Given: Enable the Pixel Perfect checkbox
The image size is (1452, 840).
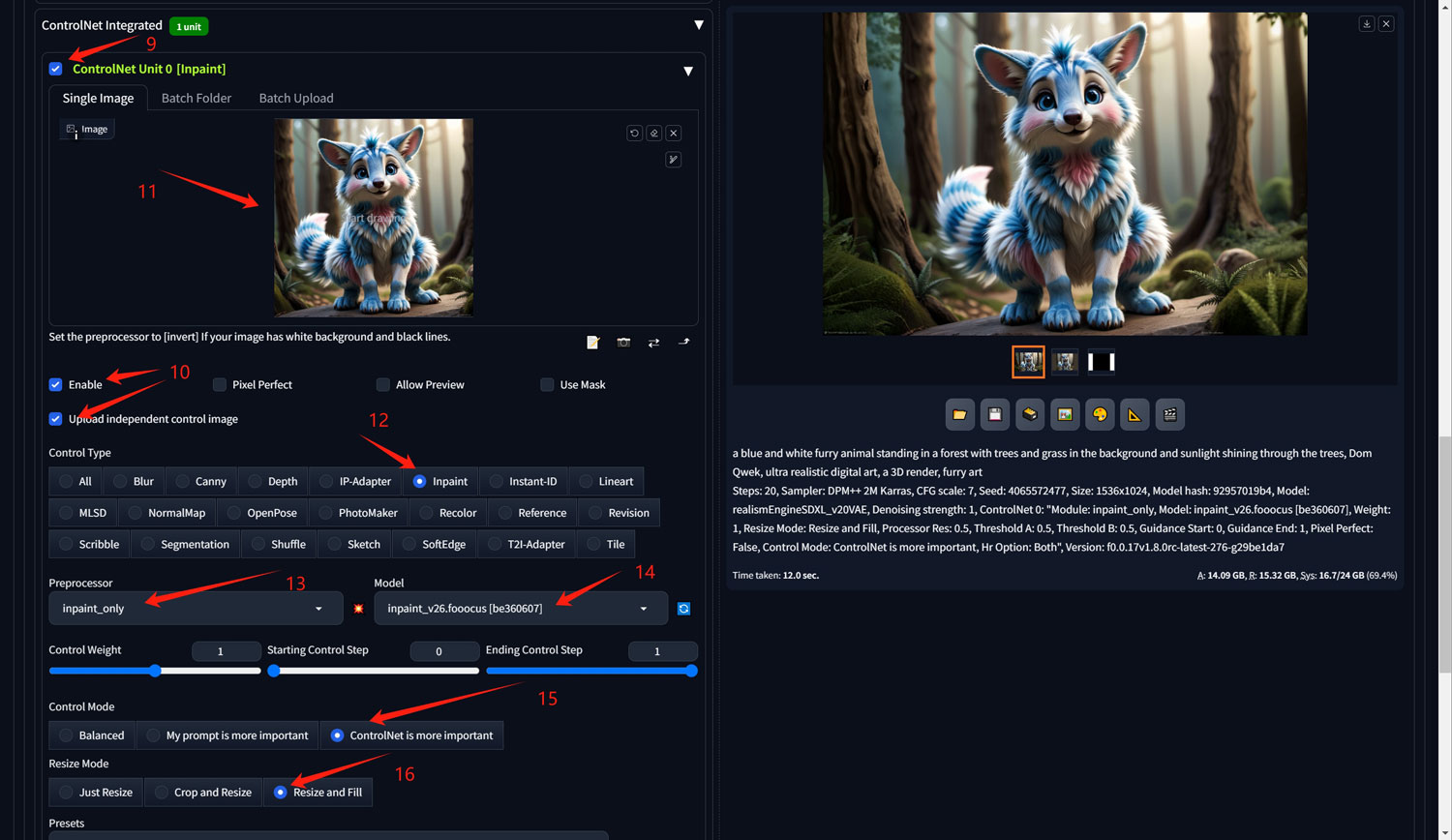Looking at the screenshot, I should 220,385.
